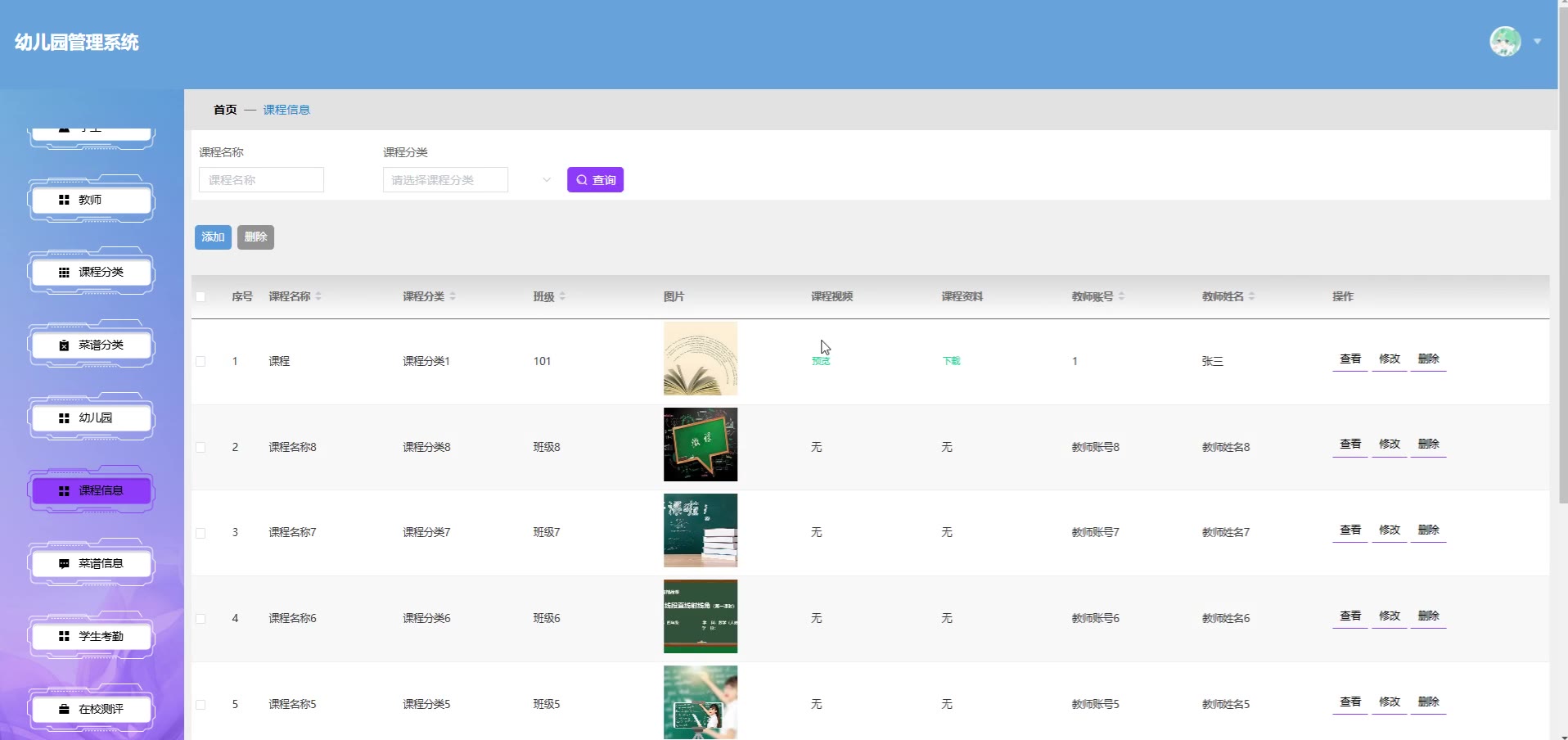Check the checkbox for row 1 课程

pos(201,361)
